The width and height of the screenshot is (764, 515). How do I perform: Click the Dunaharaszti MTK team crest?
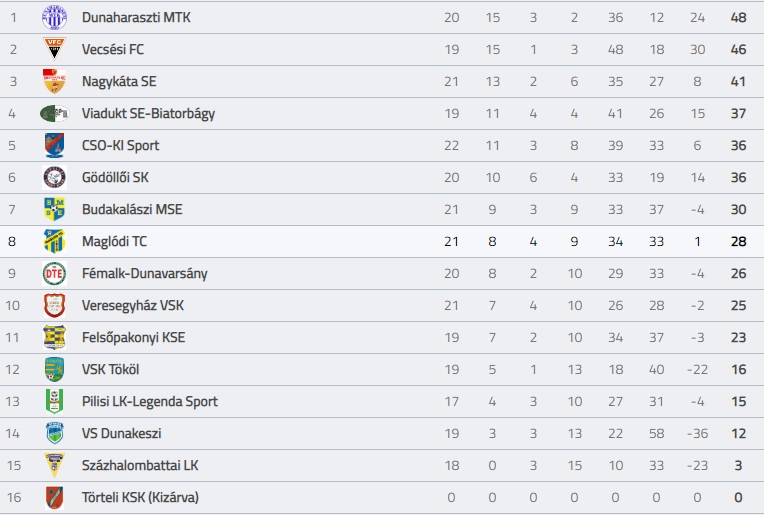[x=54, y=18]
